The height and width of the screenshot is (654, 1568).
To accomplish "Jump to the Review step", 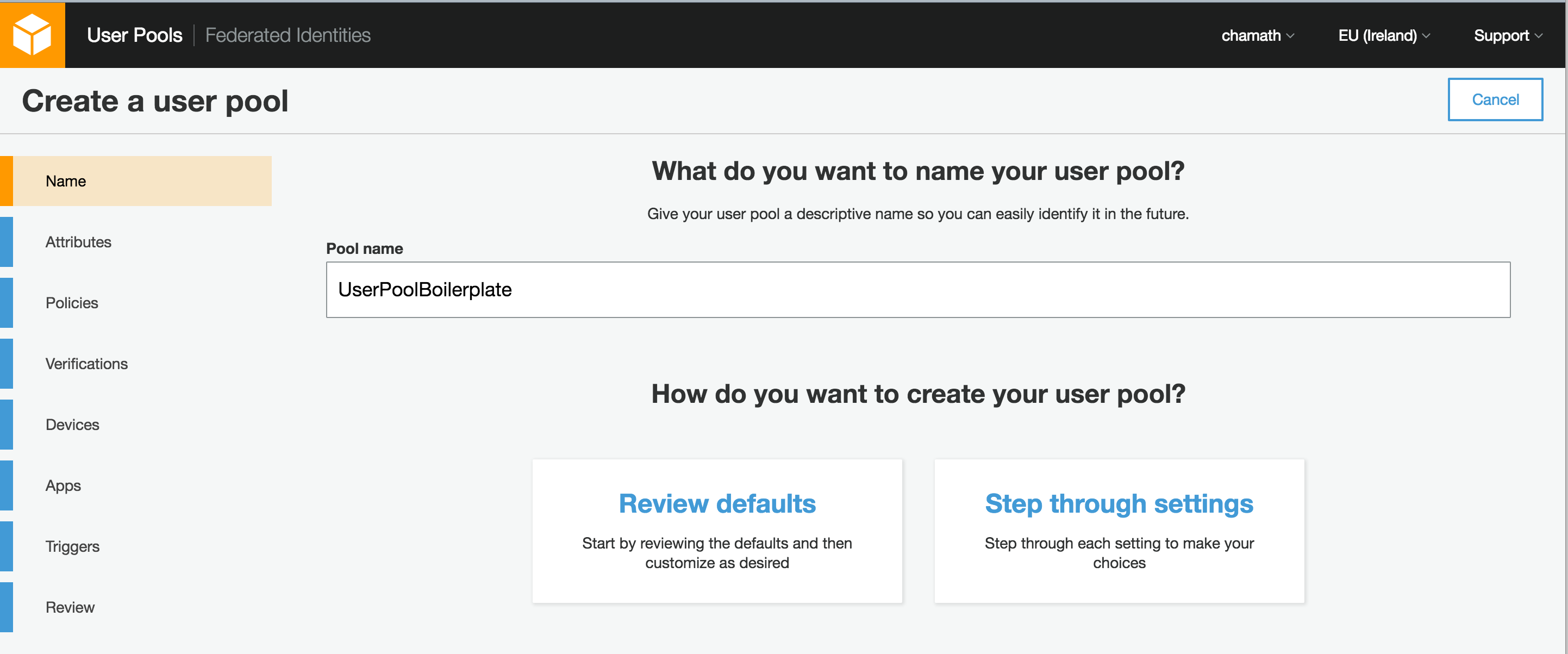I will [70, 607].
